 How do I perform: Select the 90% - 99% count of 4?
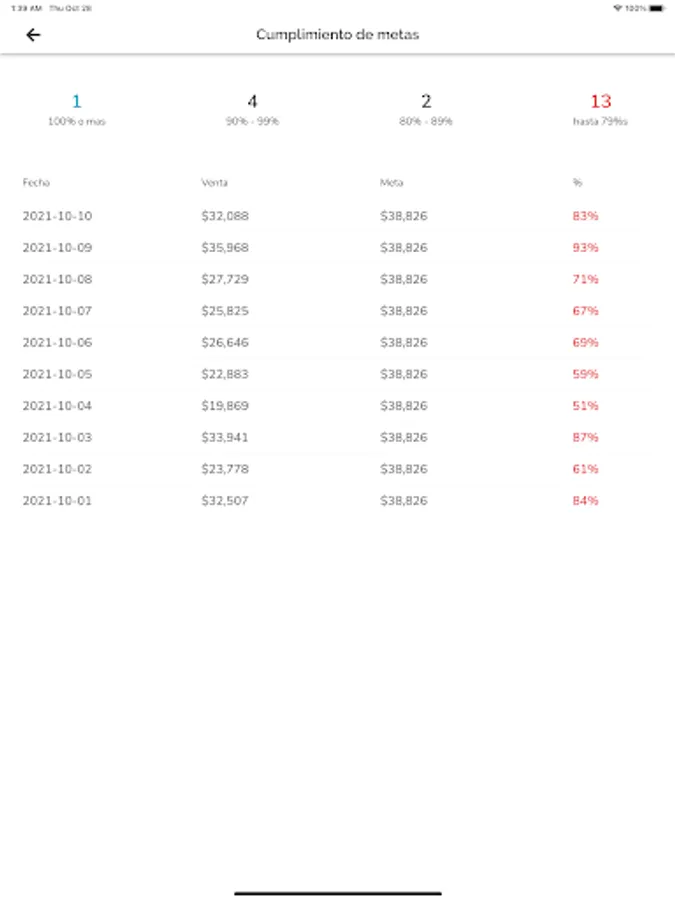click(x=252, y=102)
